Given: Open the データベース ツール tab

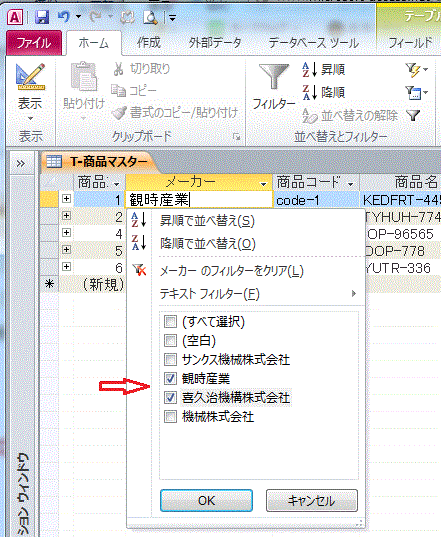Looking at the screenshot, I should pyautogui.click(x=314, y=43).
